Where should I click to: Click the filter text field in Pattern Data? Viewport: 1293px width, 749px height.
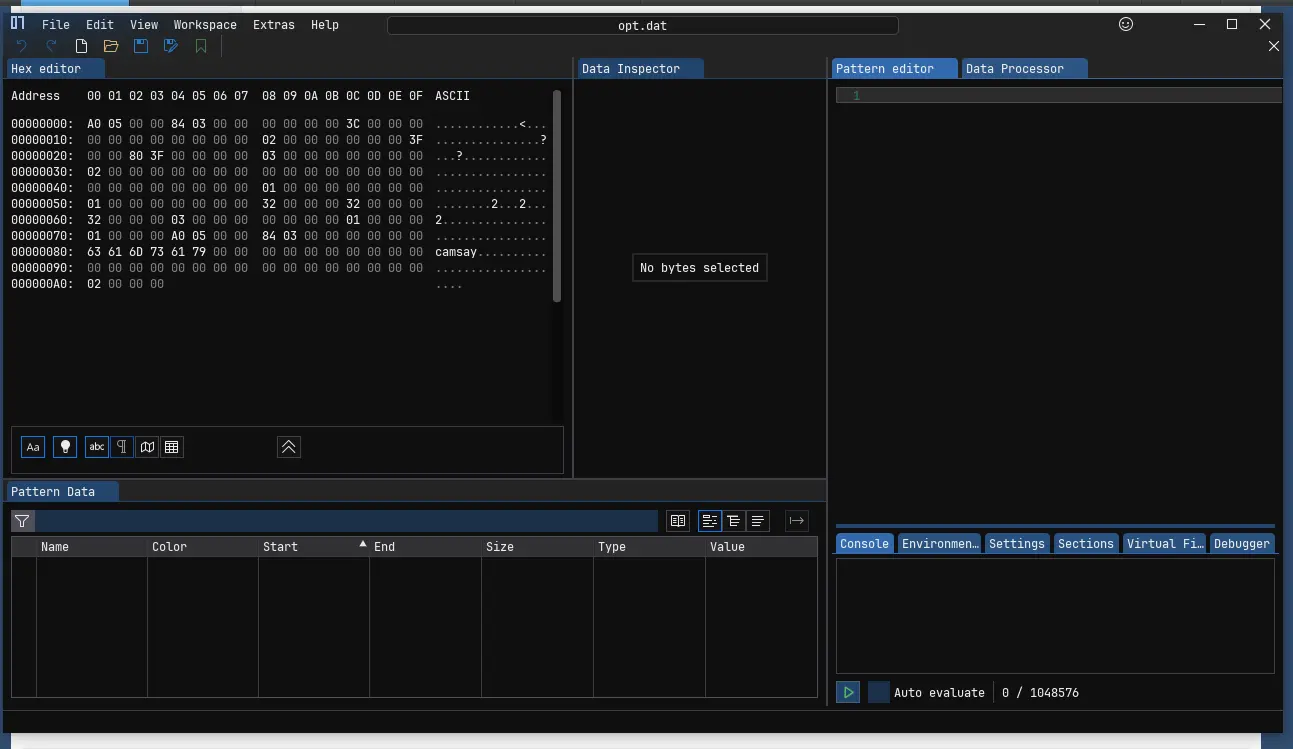coord(346,521)
